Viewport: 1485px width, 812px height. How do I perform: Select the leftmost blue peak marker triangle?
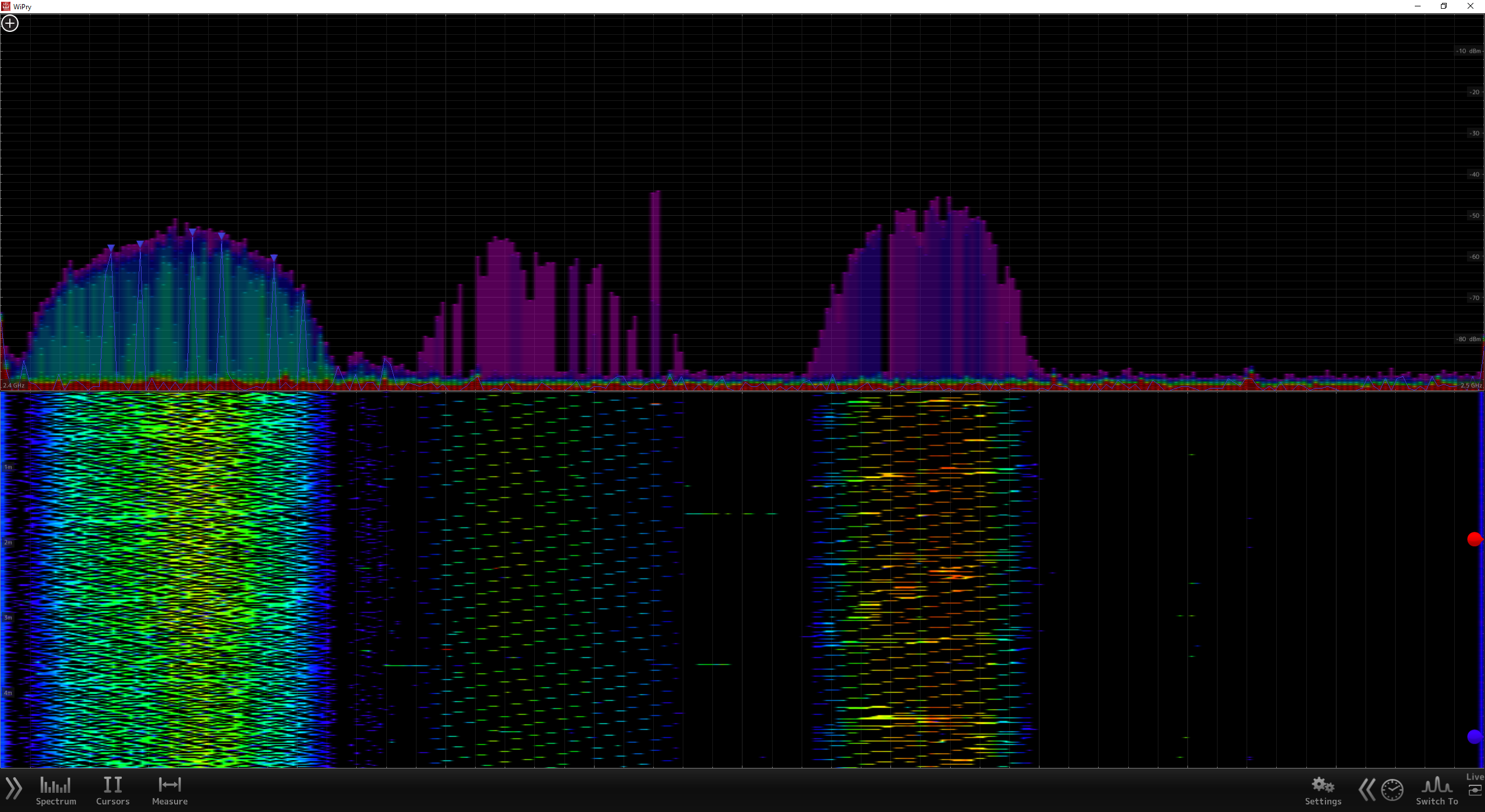click(x=111, y=248)
